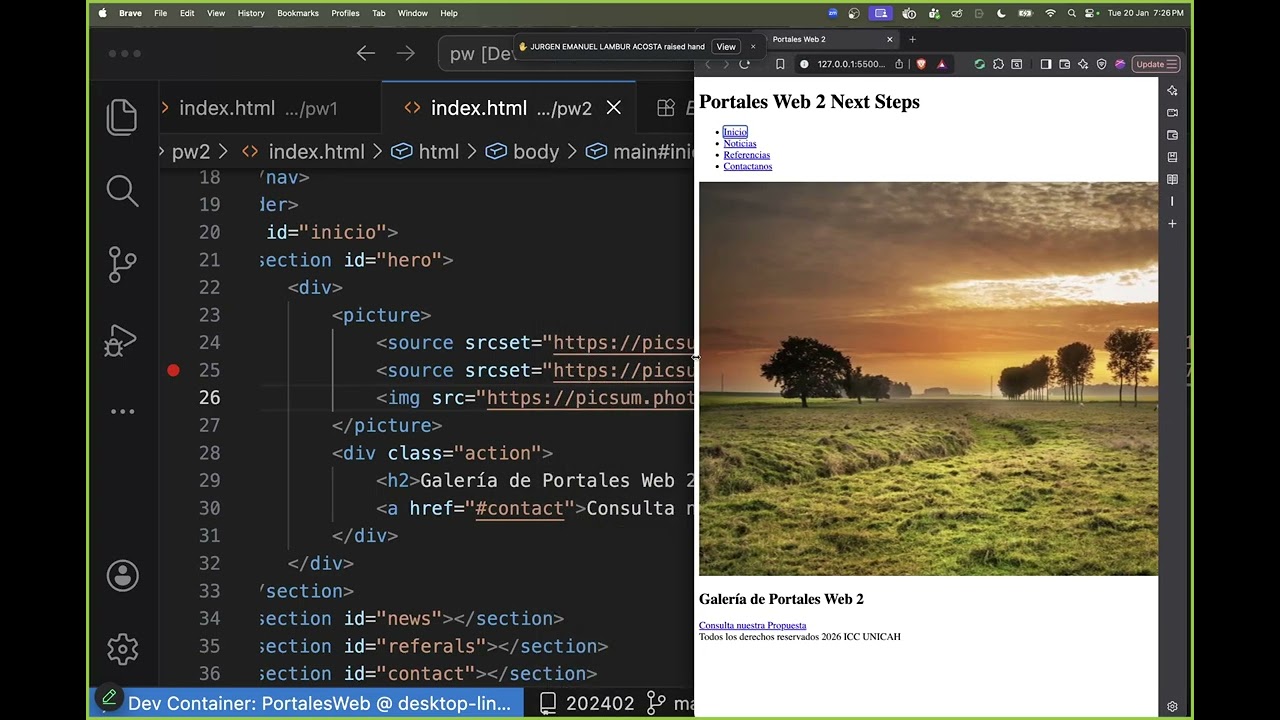The height and width of the screenshot is (720, 1280).
Task: Open the Profiles menu
Action: pyautogui.click(x=345, y=13)
